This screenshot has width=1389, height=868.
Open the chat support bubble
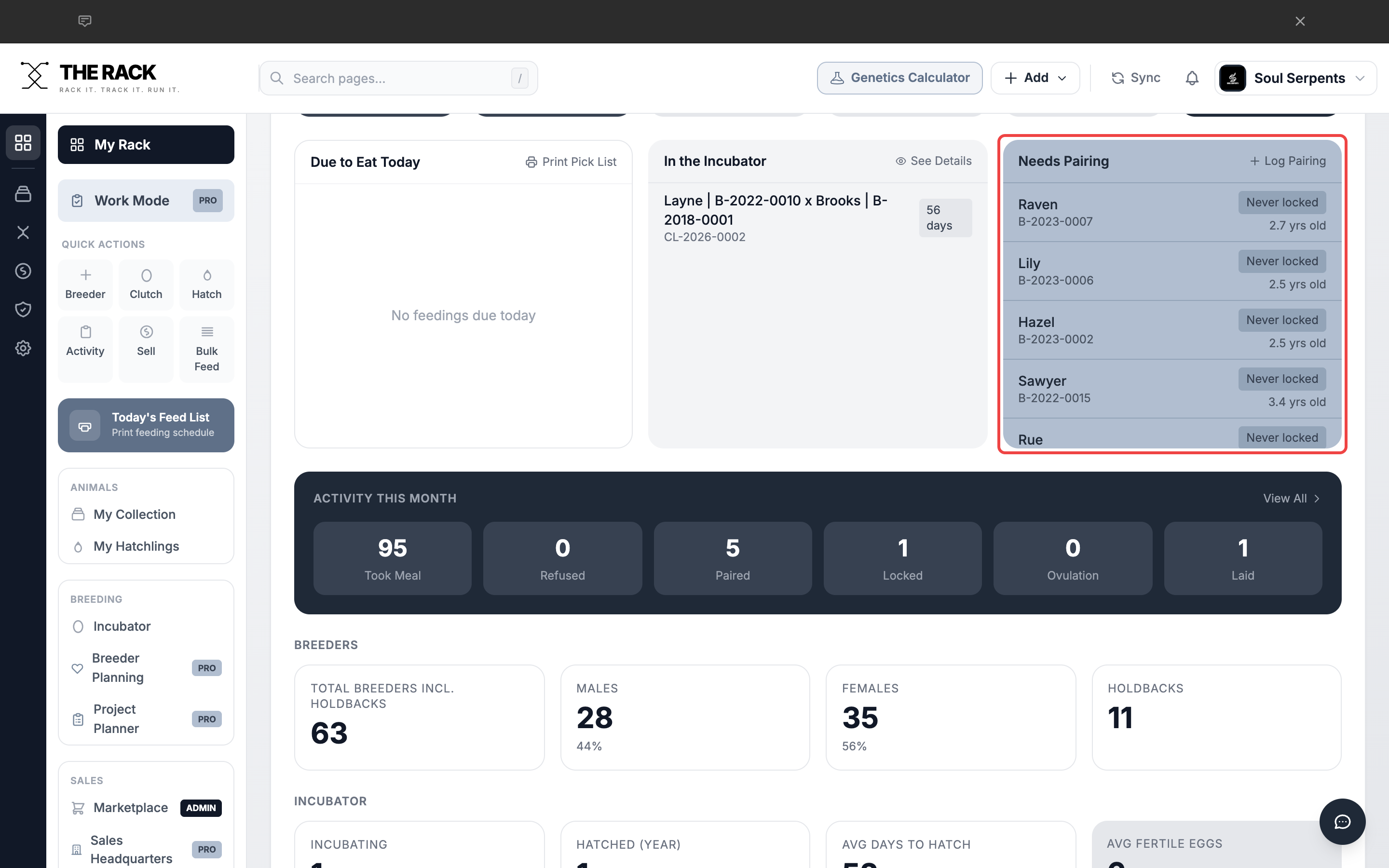pyautogui.click(x=1342, y=822)
